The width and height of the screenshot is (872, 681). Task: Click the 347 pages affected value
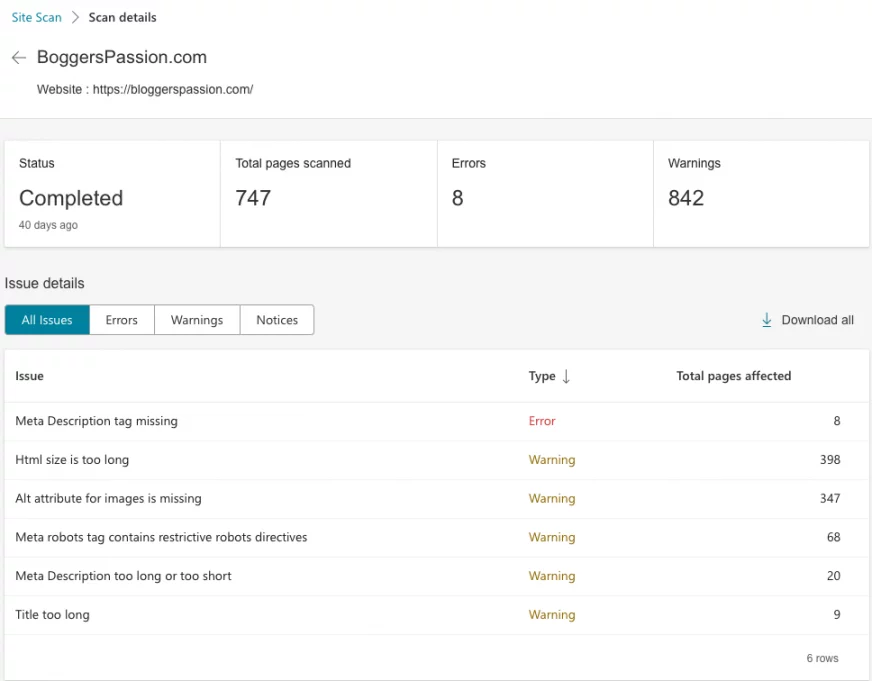pyautogui.click(x=830, y=499)
